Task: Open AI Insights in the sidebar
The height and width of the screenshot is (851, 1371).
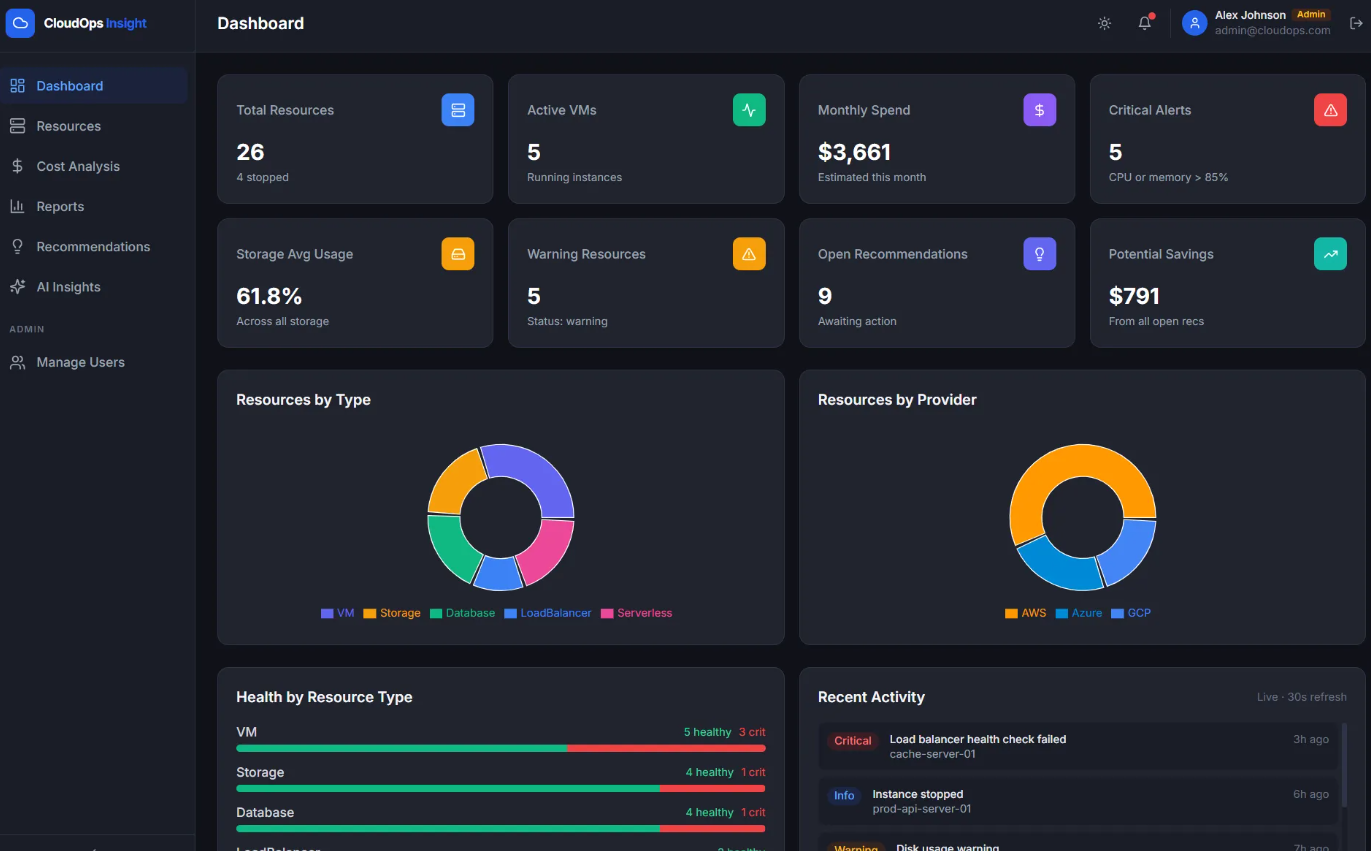Action: [94, 286]
